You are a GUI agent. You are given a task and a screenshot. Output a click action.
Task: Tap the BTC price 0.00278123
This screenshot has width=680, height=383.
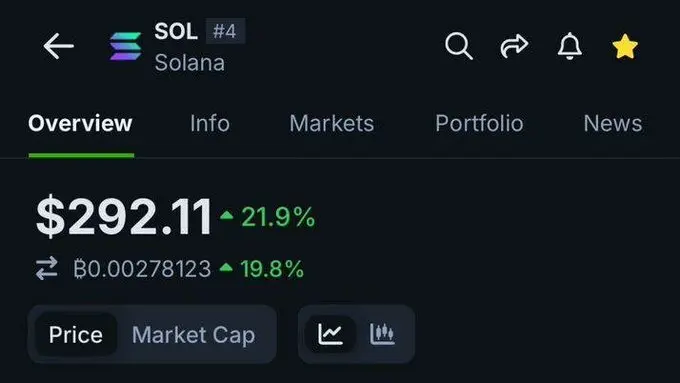click(142, 268)
